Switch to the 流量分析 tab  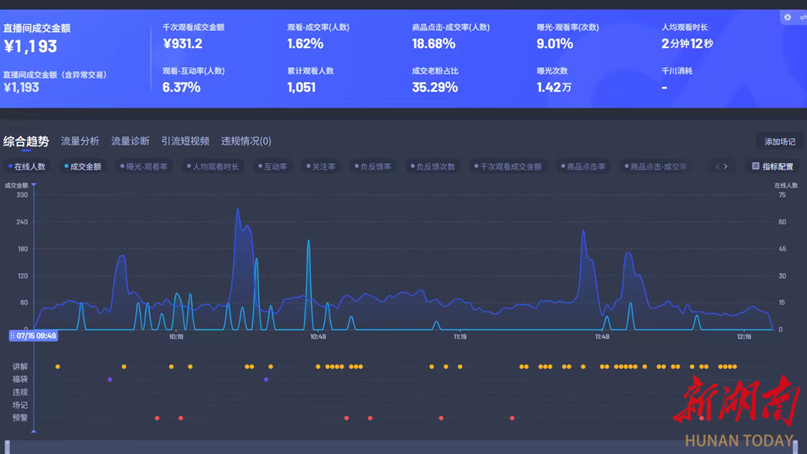point(80,141)
